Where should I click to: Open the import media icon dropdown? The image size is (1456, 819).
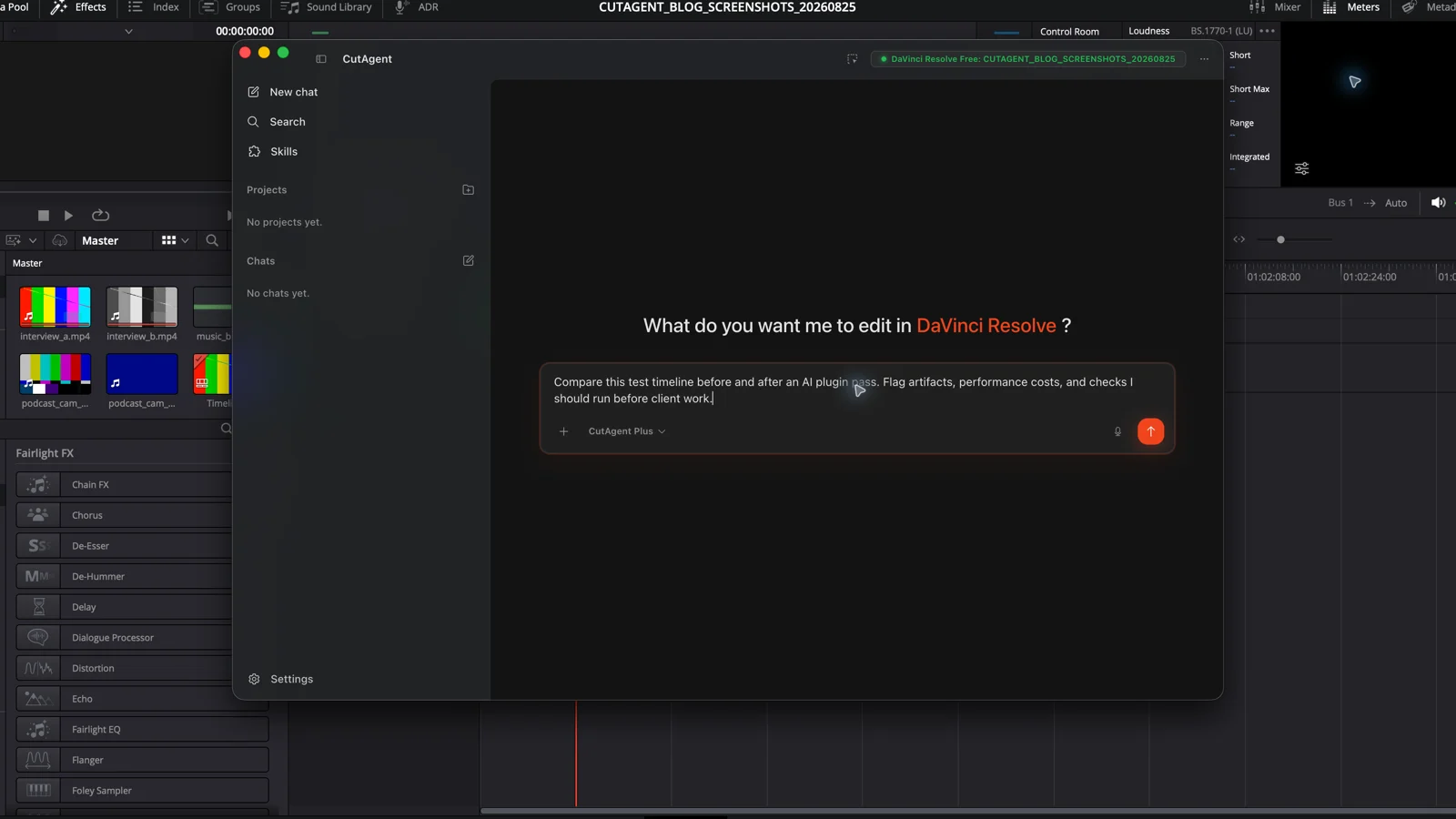pos(21,241)
